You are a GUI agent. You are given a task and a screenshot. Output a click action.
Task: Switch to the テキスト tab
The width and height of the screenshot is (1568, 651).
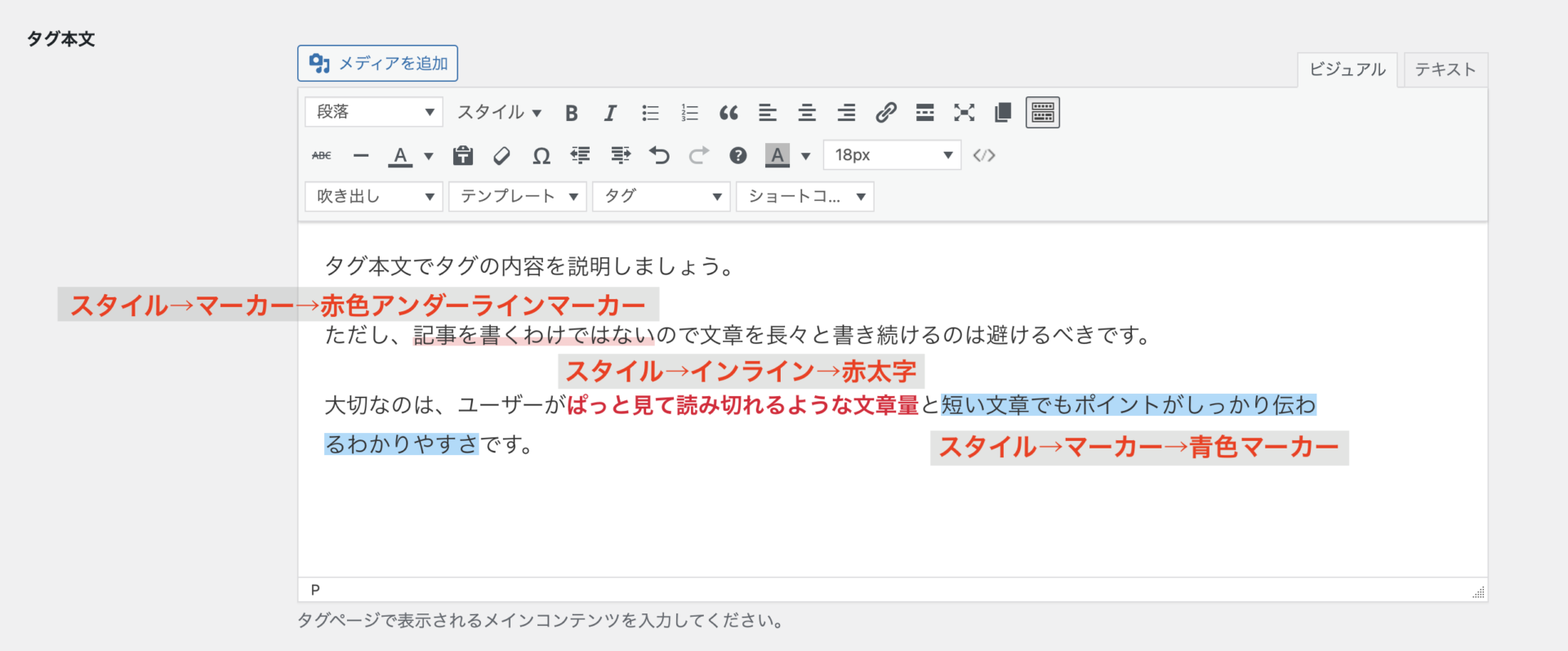[x=1445, y=69]
